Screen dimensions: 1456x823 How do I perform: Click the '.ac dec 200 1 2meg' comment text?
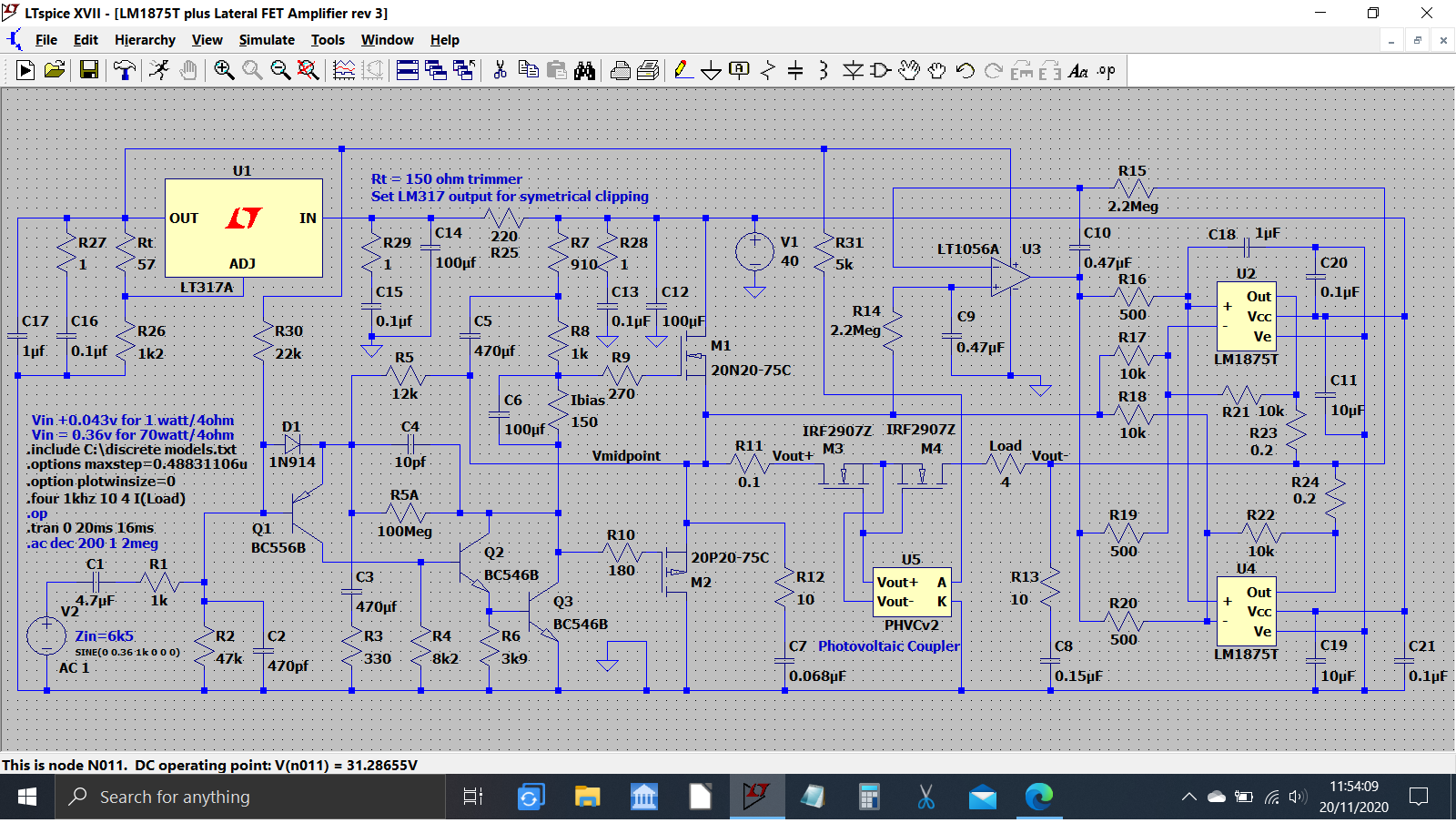coord(92,544)
